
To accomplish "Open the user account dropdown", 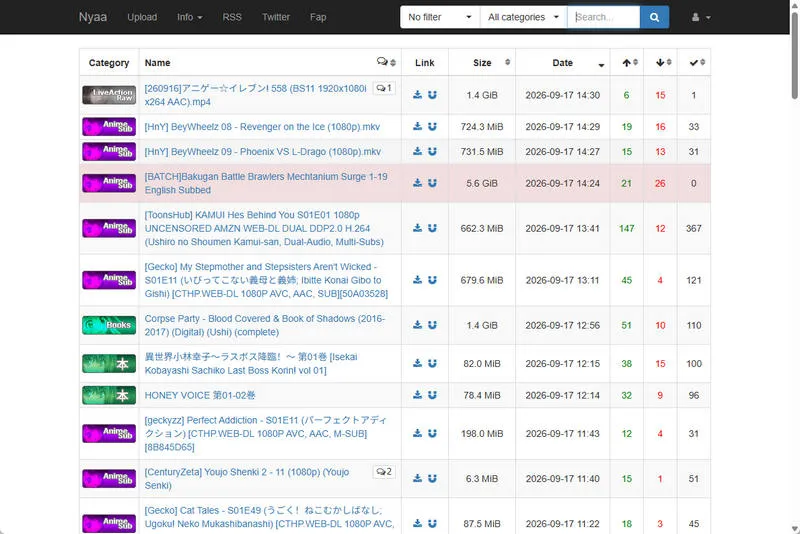I will tap(701, 17).
